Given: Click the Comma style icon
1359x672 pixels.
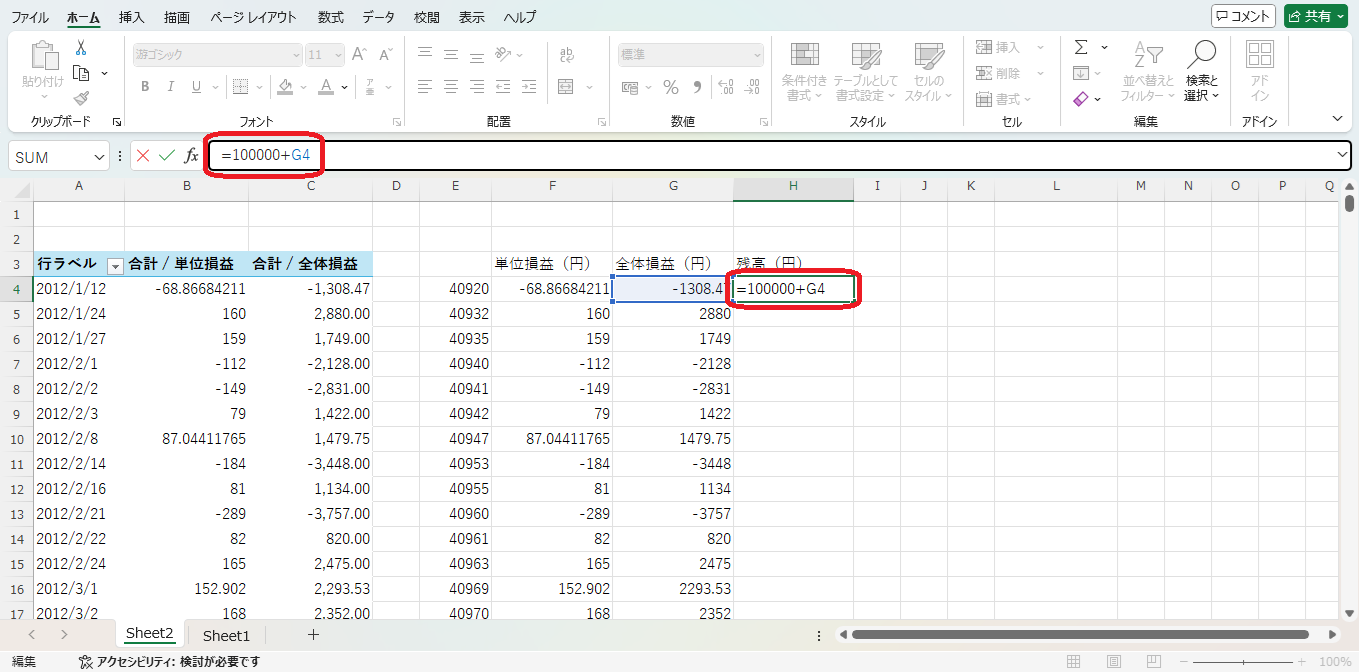Looking at the screenshot, I should pos(696,87).
